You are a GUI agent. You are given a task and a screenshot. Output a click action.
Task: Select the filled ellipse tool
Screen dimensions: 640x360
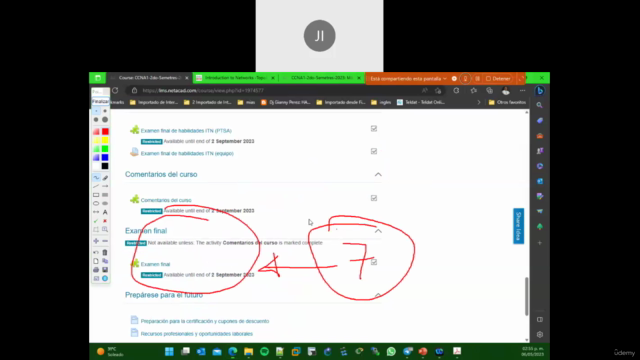click(x=105, y=203)
